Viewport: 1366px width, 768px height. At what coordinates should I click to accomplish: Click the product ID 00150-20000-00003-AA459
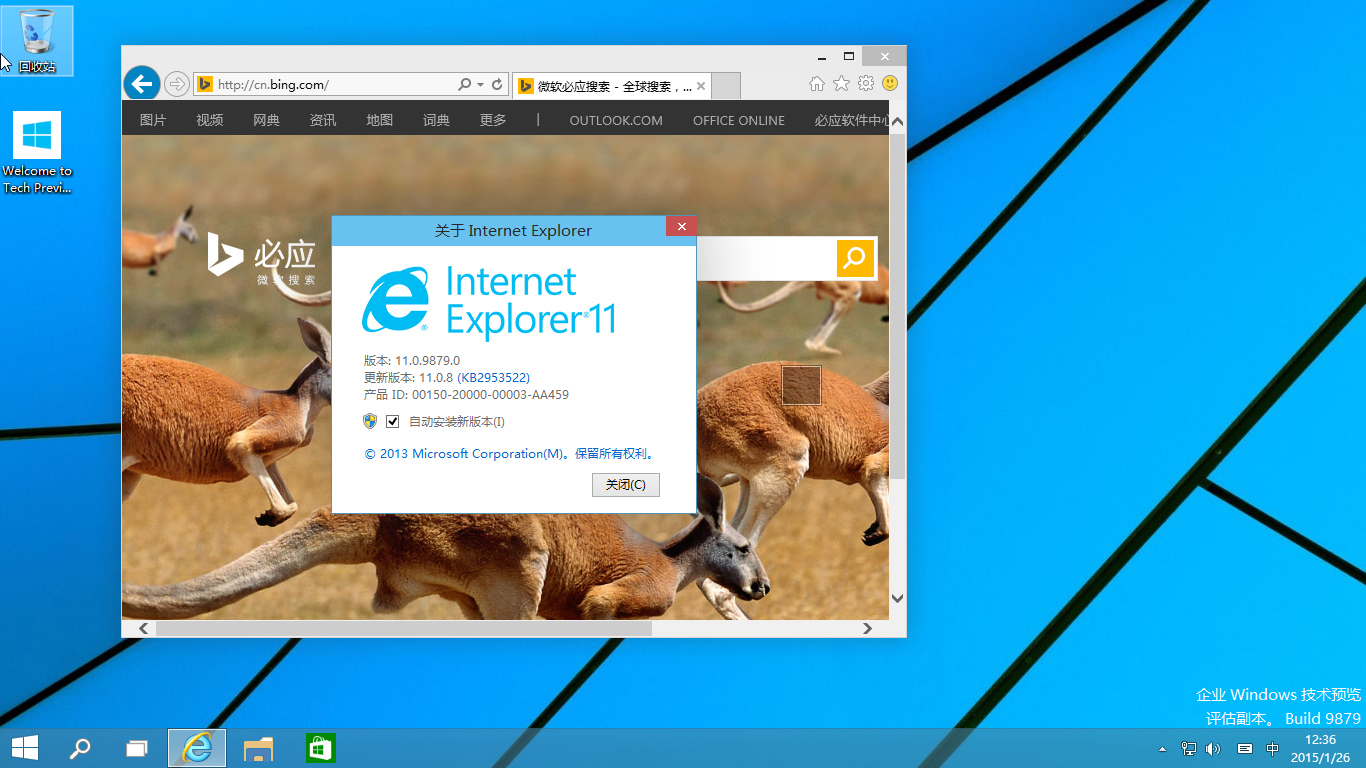[490, 395]
